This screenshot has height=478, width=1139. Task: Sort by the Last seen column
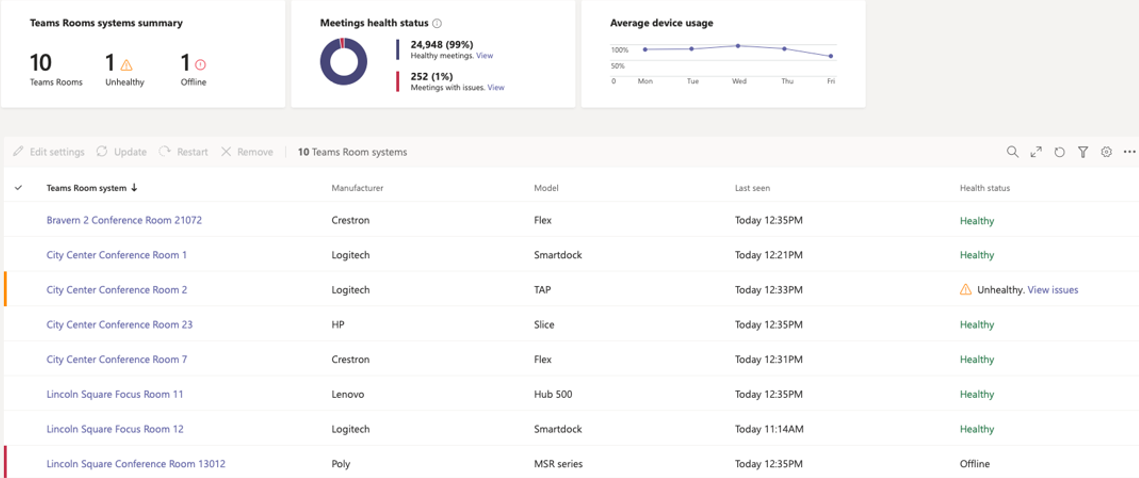pos(752,188)
